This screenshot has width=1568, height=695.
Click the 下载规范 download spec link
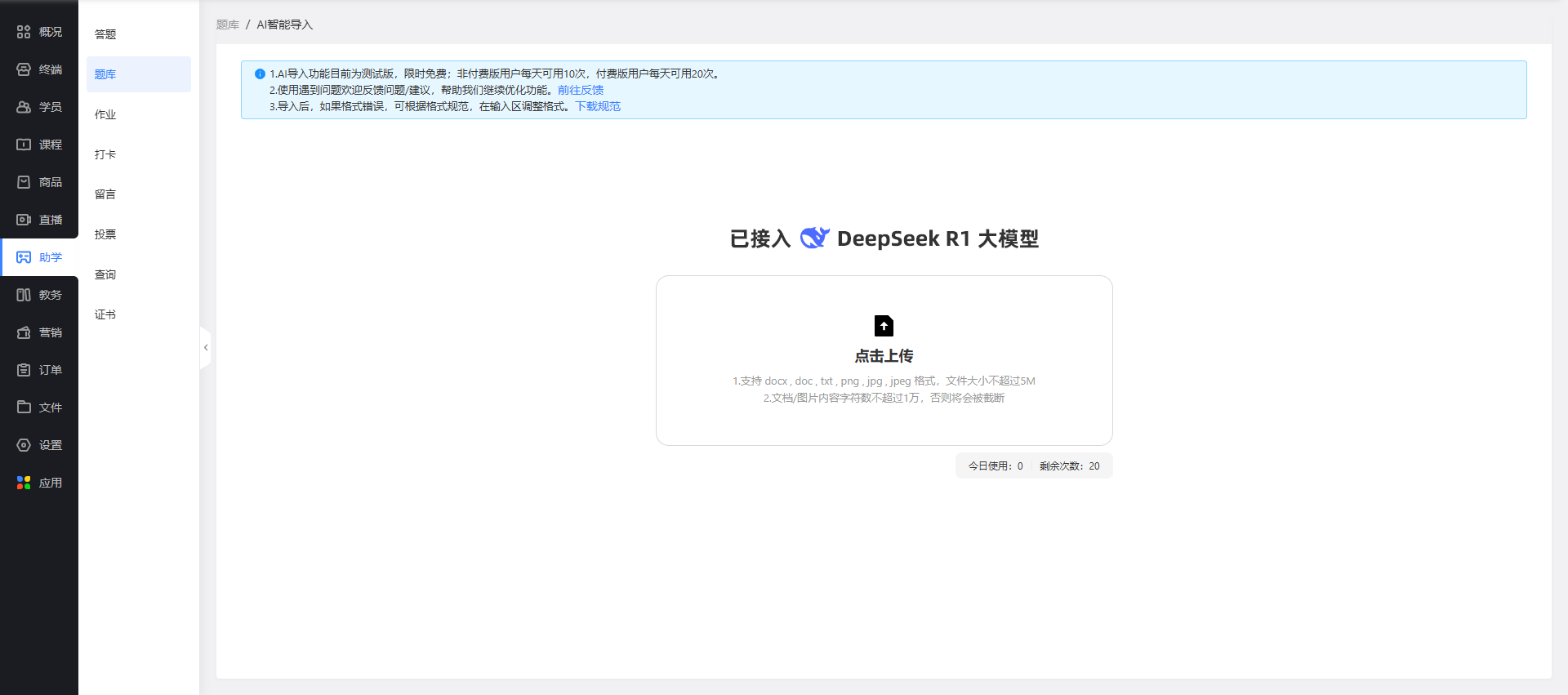(x=598, y=106)
